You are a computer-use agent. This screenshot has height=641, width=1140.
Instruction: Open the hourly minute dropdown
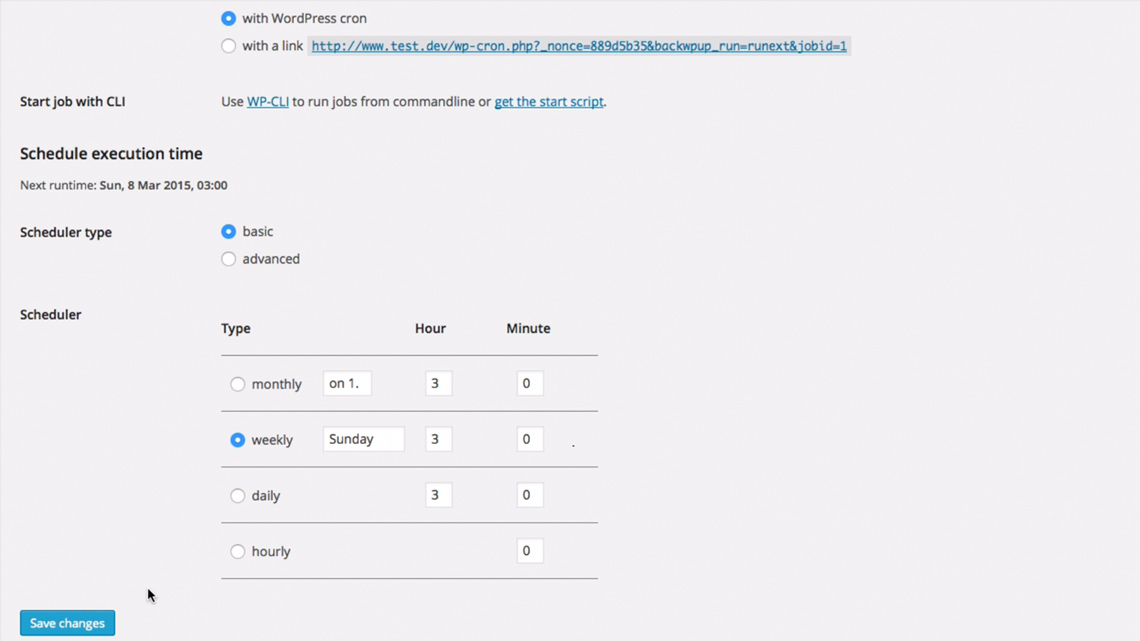tap(530, 551)
